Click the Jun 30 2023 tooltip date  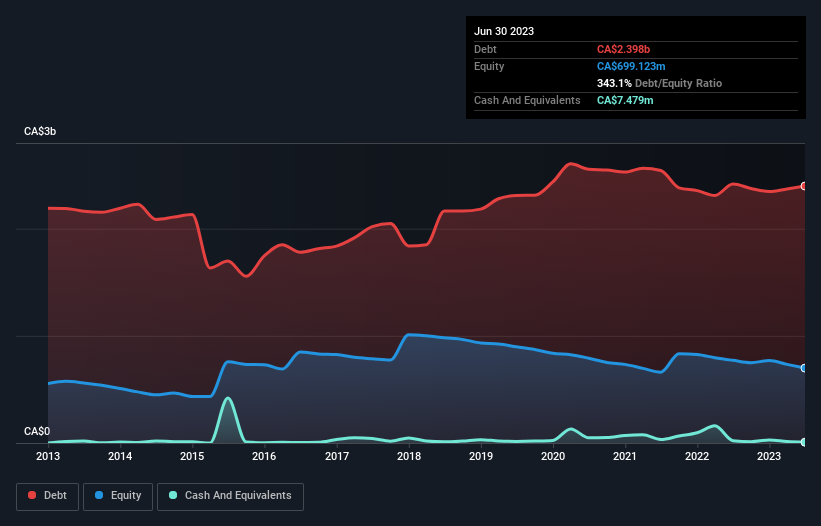(504, 31)
